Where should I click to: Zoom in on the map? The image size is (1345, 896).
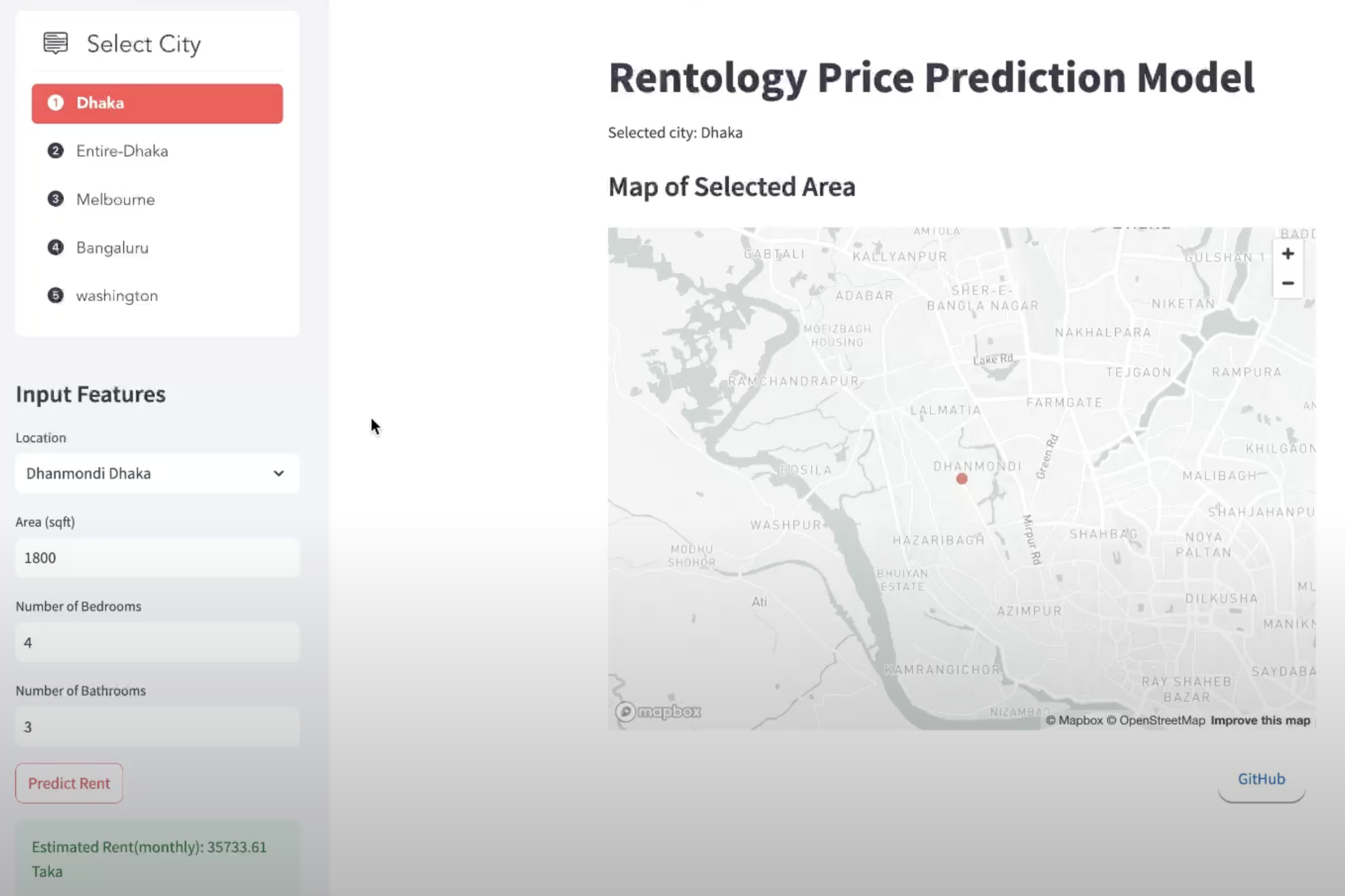(1288, 254)
